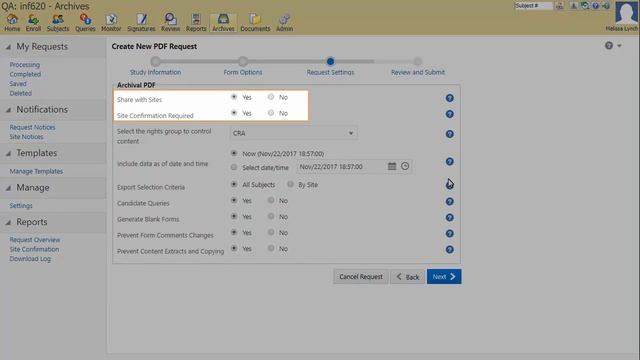Open the Site Notices link

click(26, 137)
